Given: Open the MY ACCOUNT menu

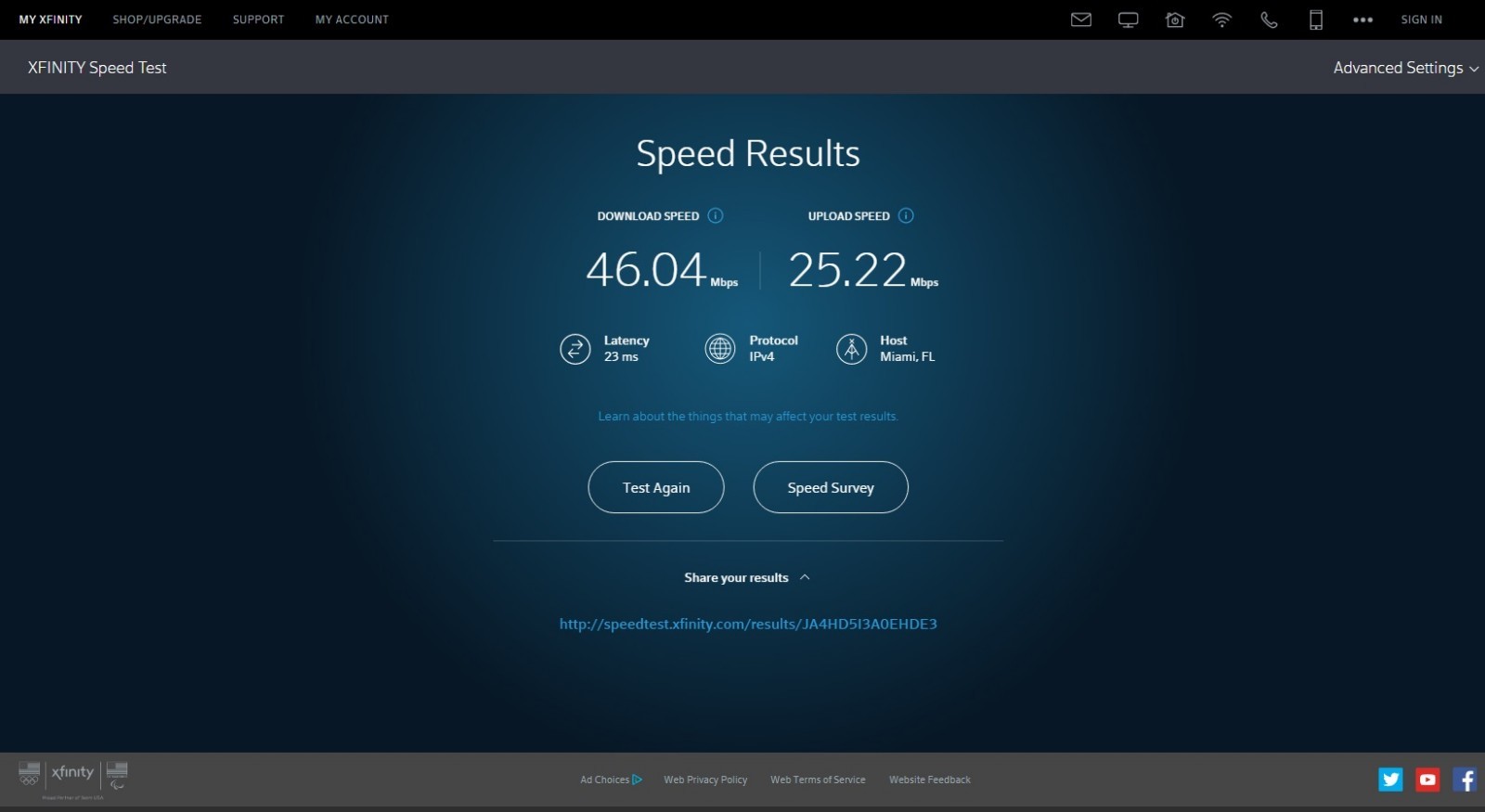Looking at the screenshot, I should (352, 19).
